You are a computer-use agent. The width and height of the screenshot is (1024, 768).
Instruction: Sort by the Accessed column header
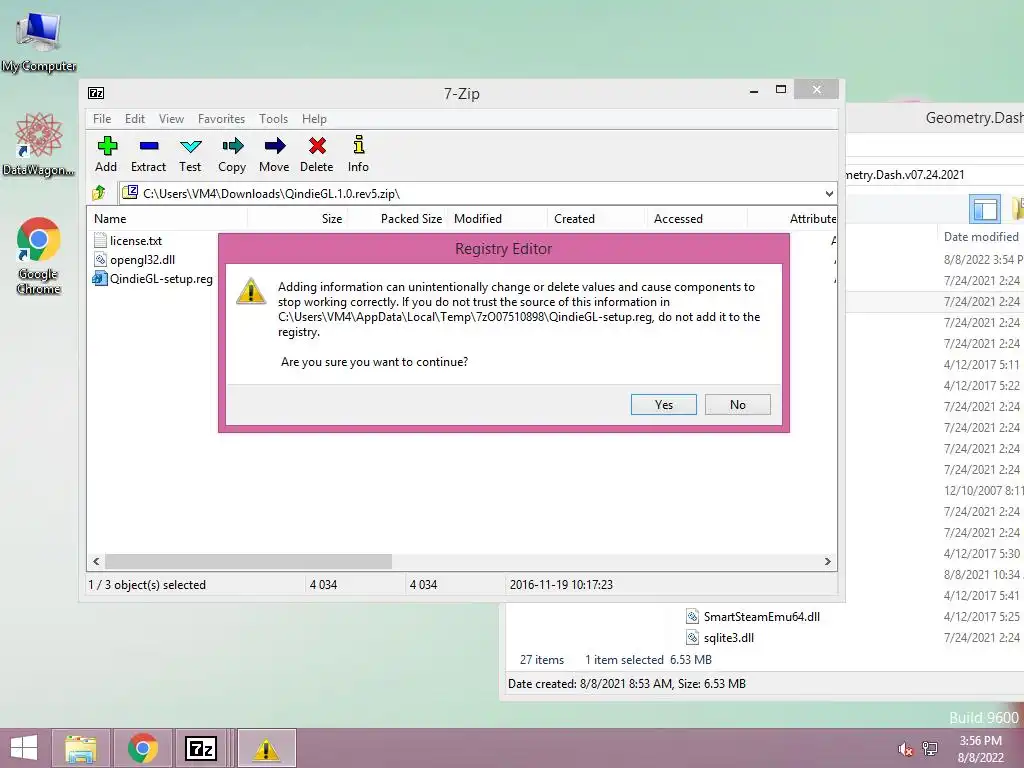696,219
